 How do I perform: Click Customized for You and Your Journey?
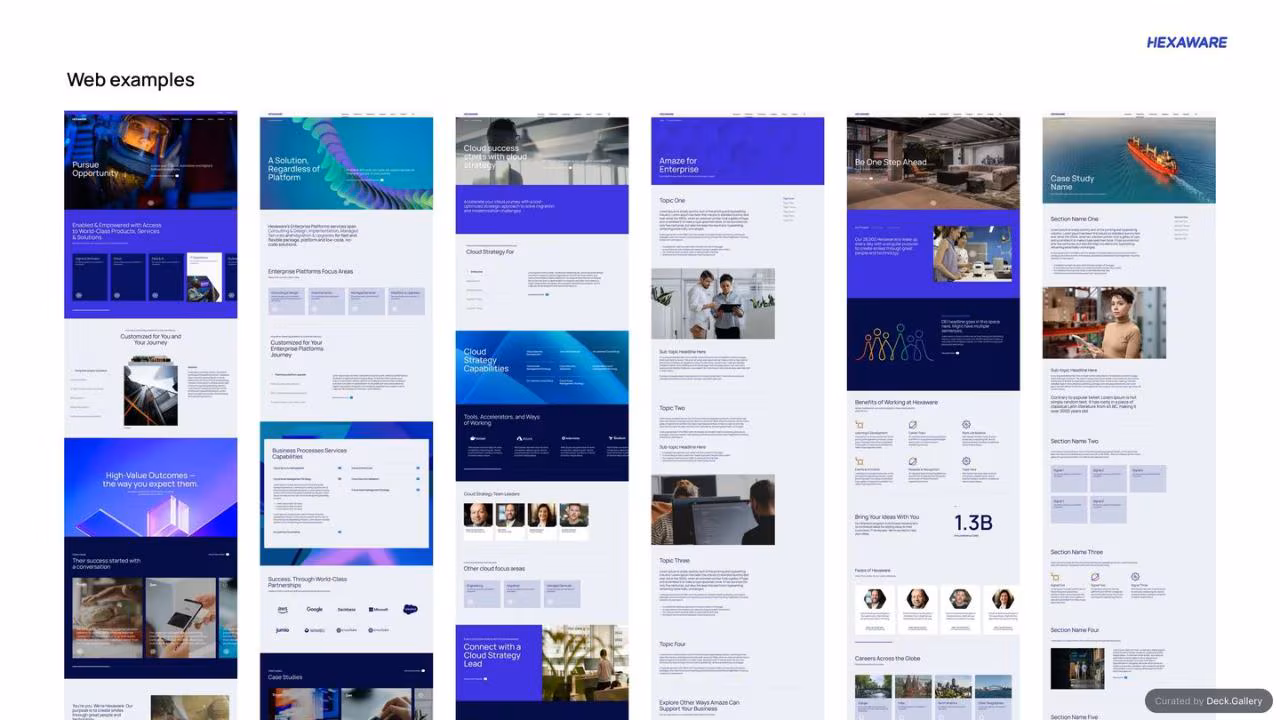point(150,340)
